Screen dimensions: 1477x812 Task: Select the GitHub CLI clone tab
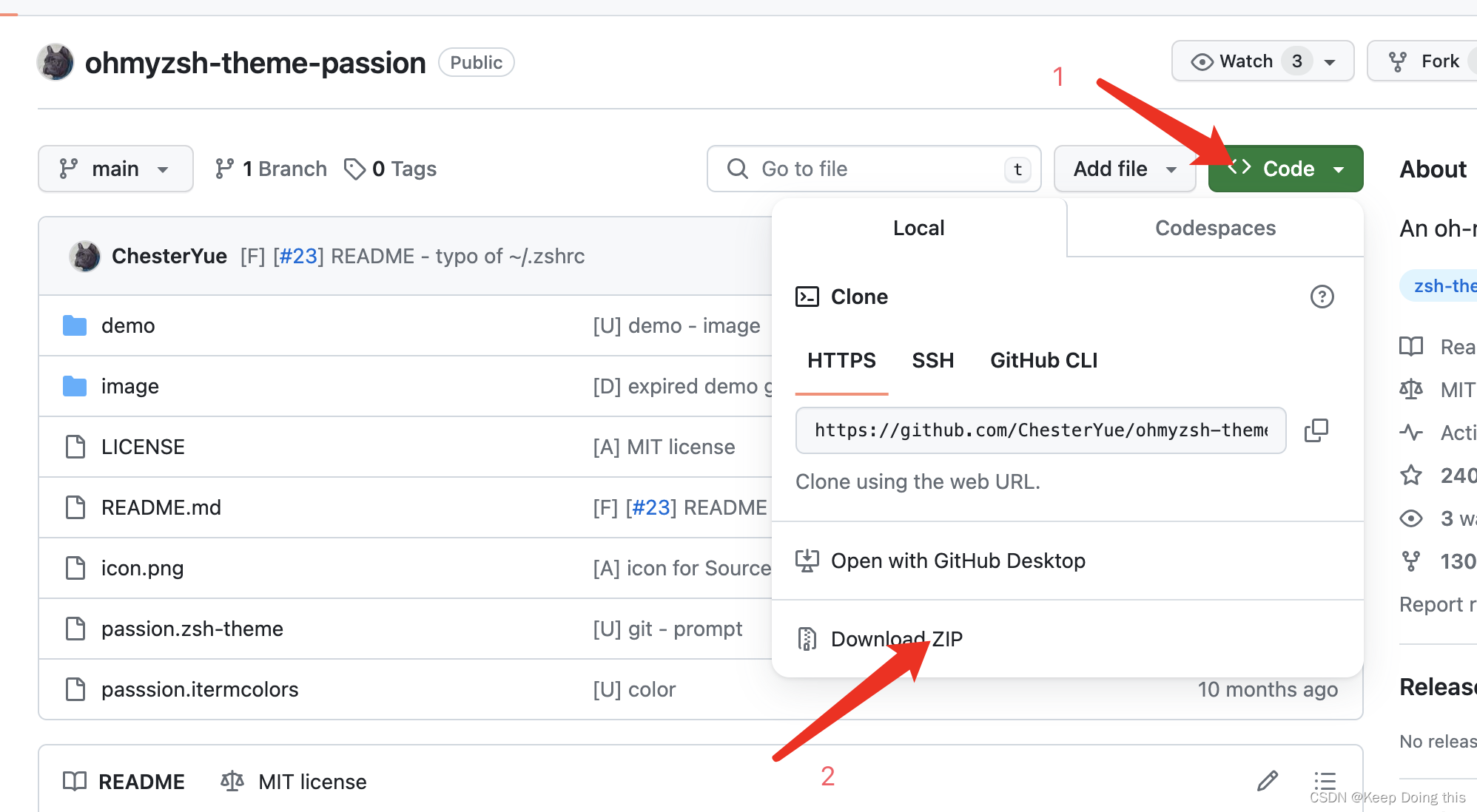pyautogui.click(x=1043, y=361)
